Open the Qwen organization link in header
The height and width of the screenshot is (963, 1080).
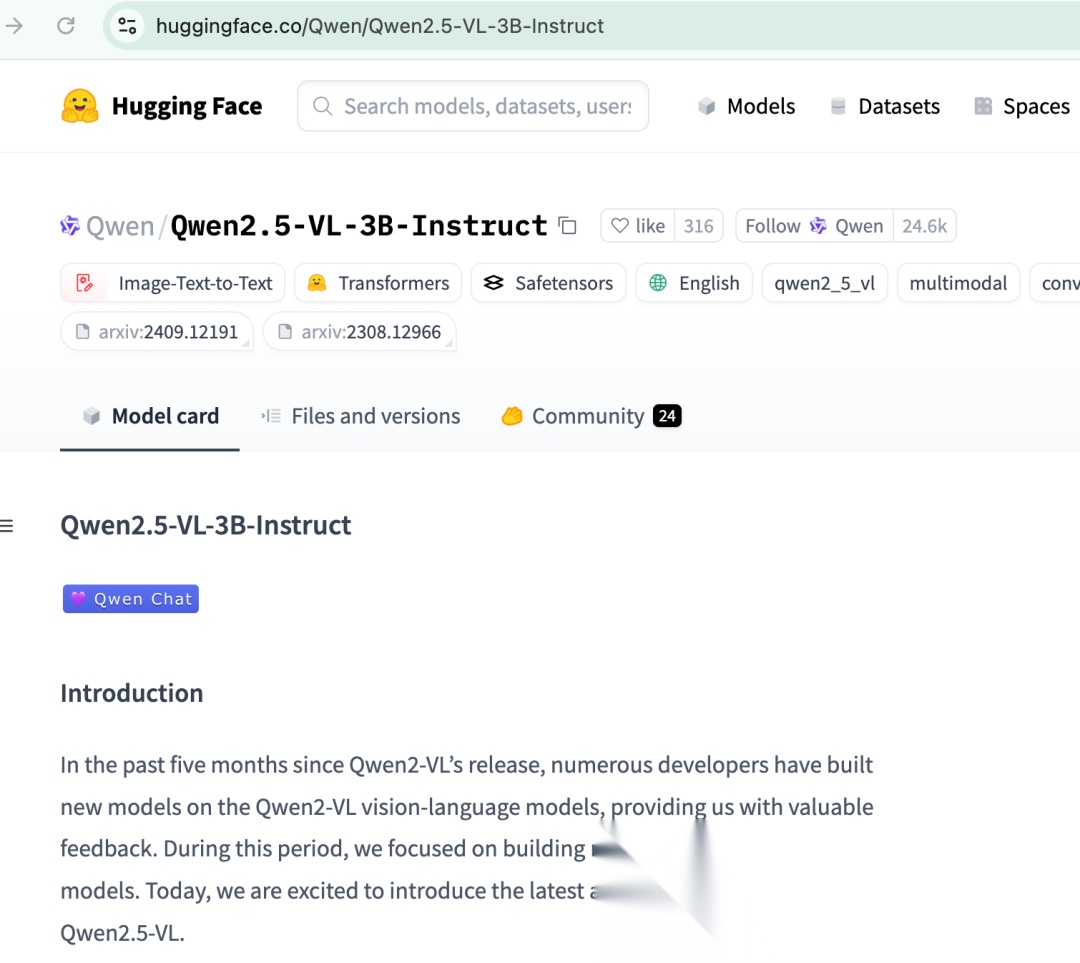click(x=120, y=226)
